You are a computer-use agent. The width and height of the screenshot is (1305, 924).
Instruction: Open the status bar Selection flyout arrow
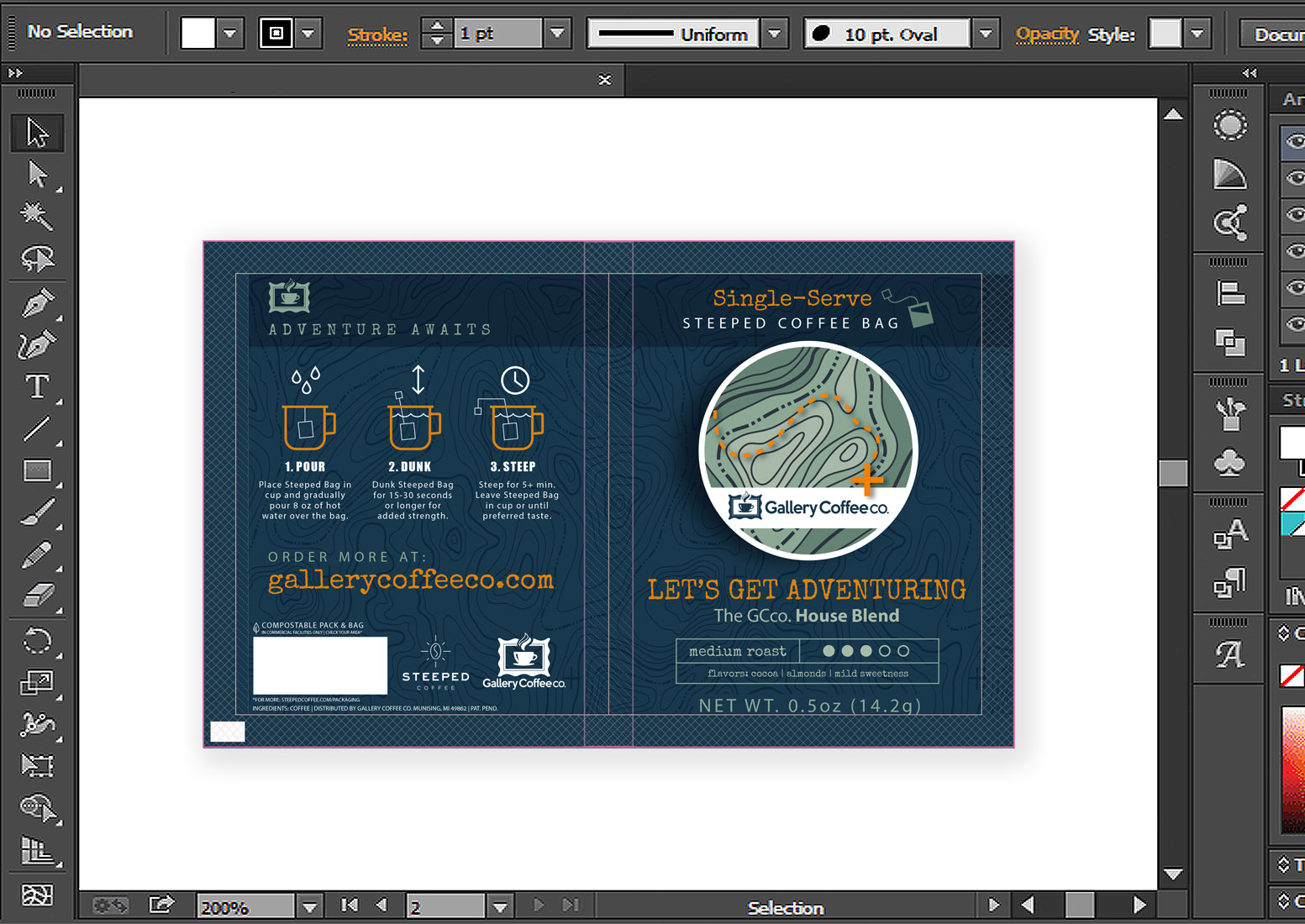[x=994, y=906]
